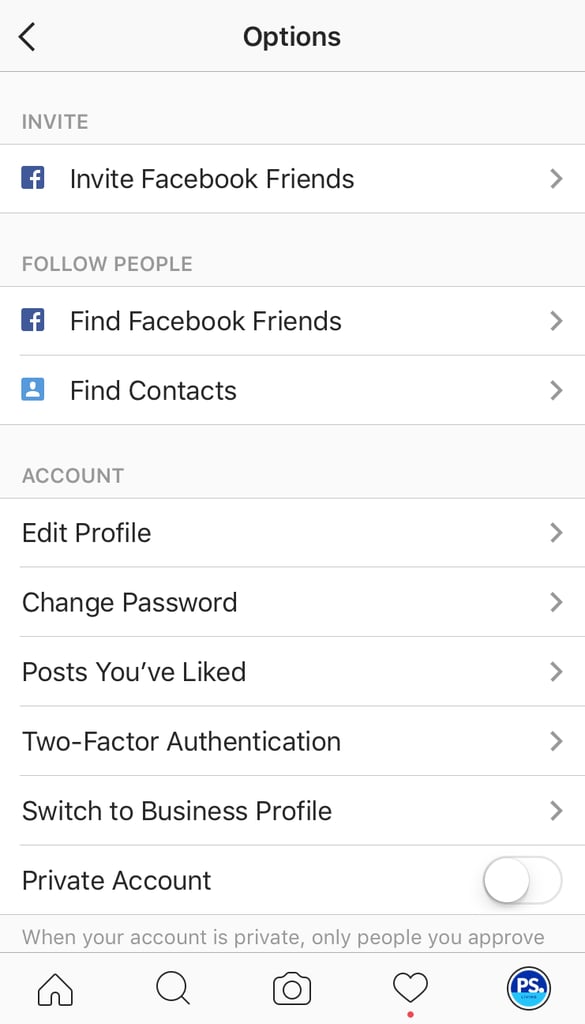
Task: Open activity via the heart icon
Action: (409, 988)
